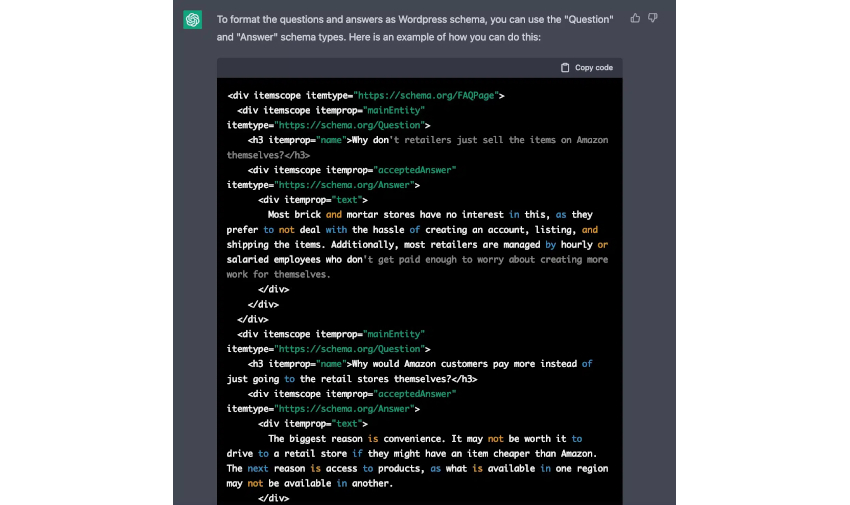Click the second schema.org/Question URL string

(x=351, y=349)
